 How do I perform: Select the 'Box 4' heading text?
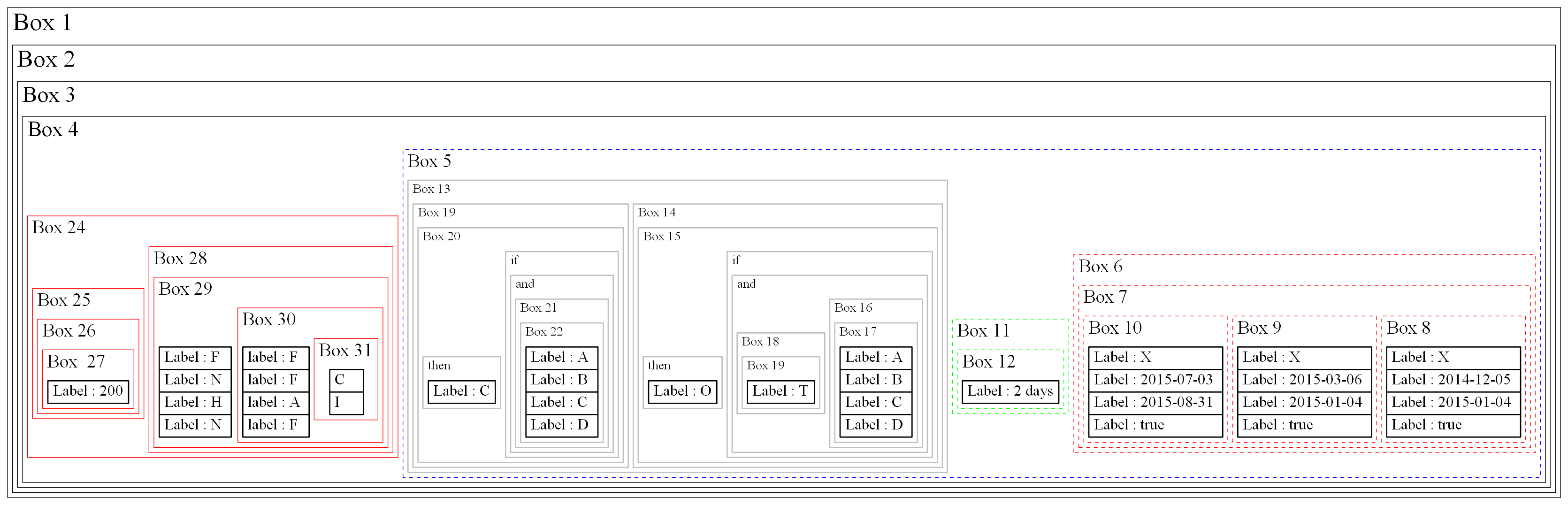pos(53,130)
